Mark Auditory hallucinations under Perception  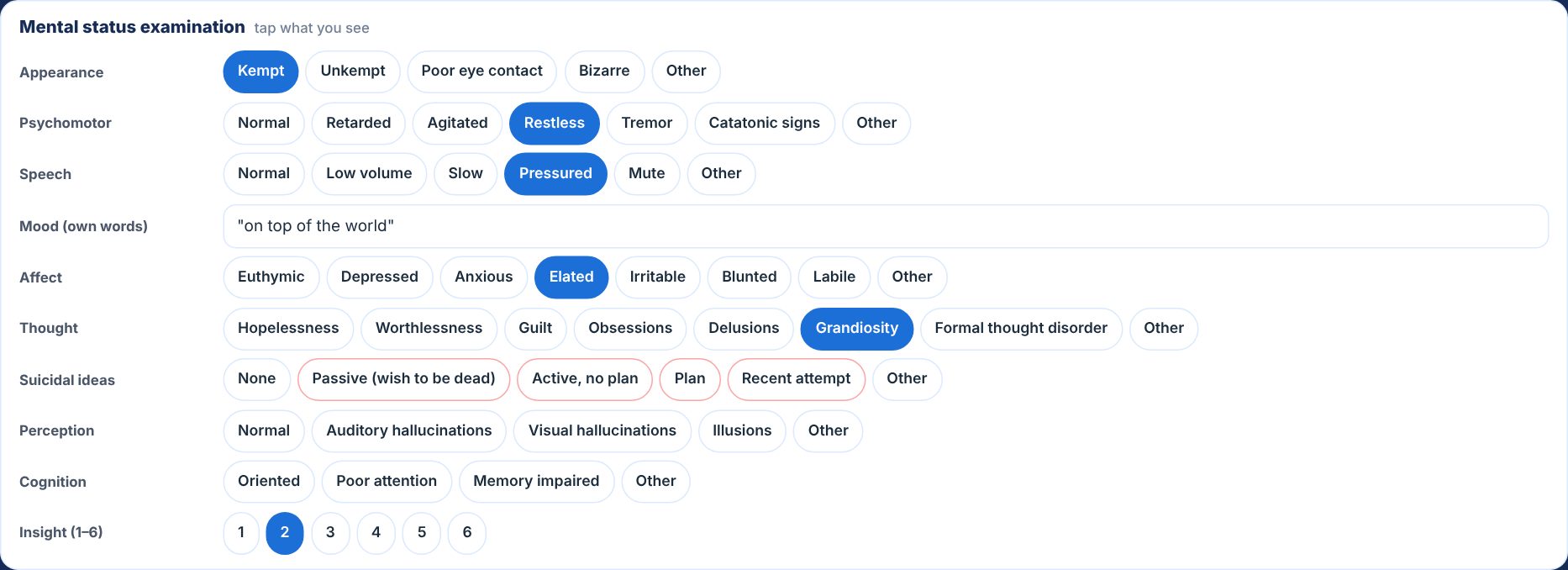coord(408,431)
